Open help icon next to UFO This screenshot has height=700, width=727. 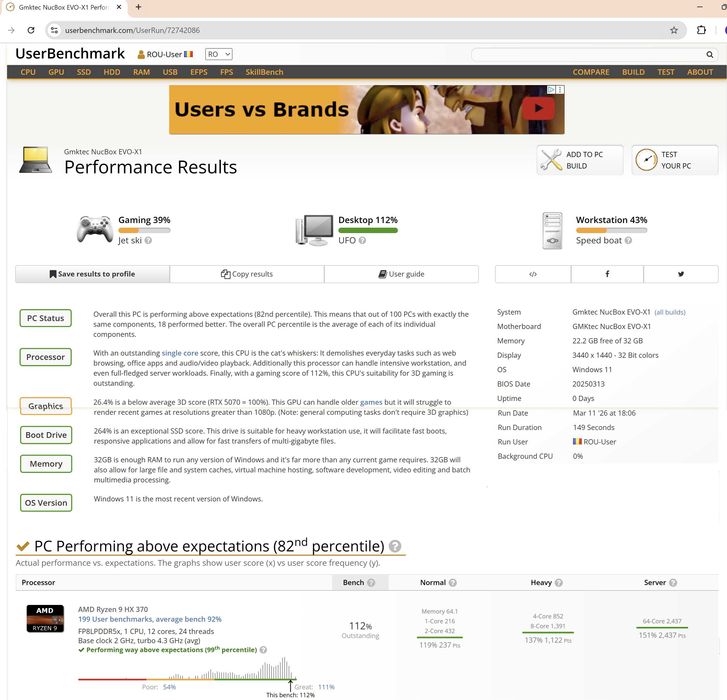pos(362,241)
